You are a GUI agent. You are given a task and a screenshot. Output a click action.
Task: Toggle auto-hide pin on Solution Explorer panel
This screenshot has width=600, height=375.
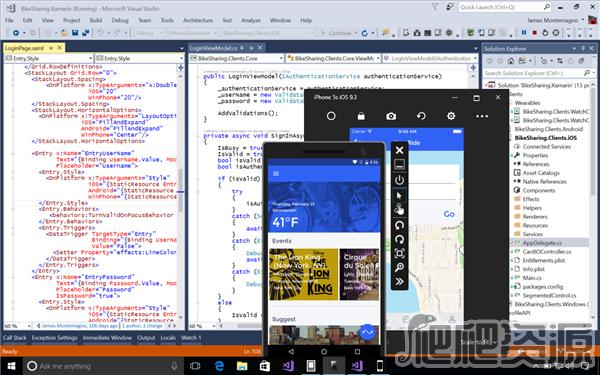point(583,49)
